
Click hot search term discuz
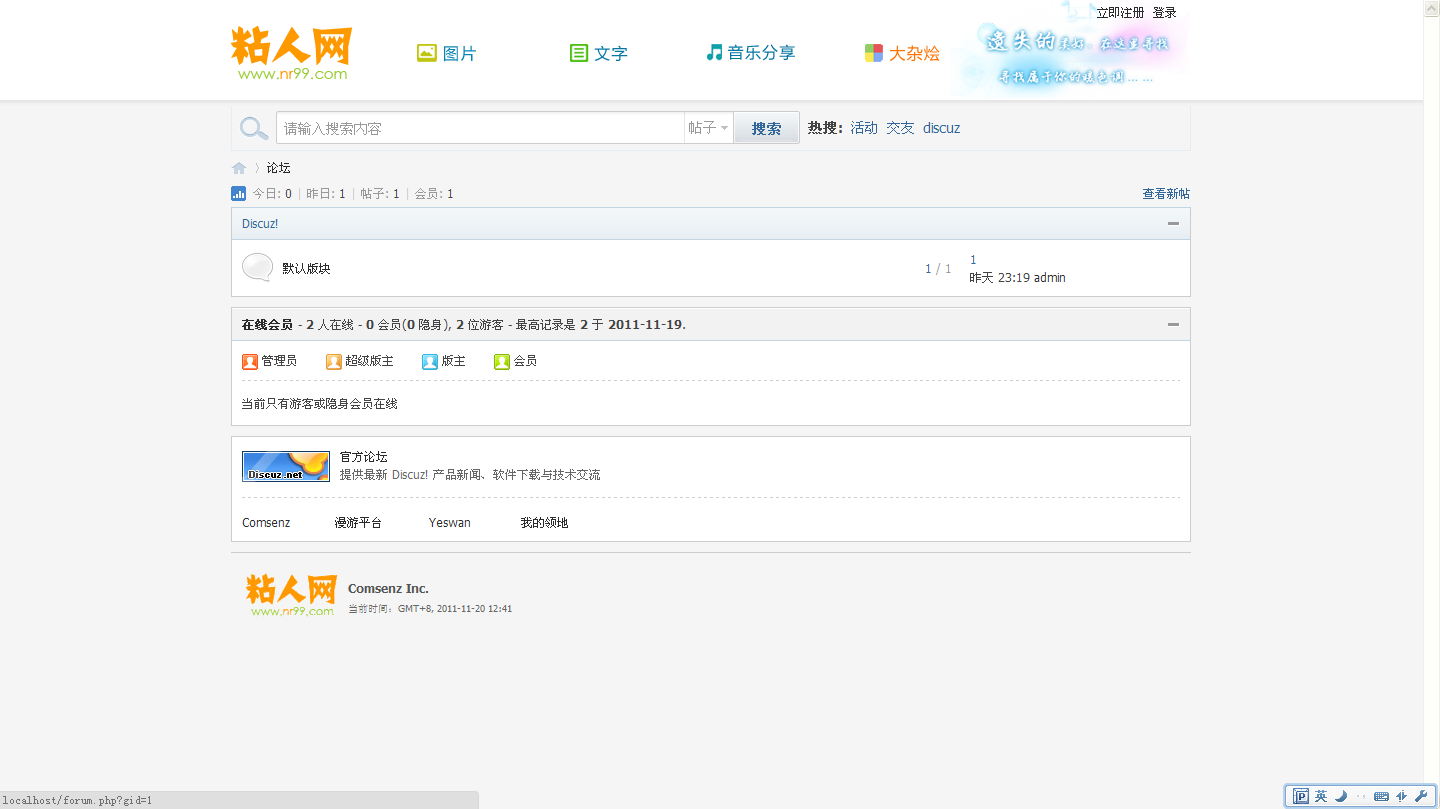pos(941,128)
